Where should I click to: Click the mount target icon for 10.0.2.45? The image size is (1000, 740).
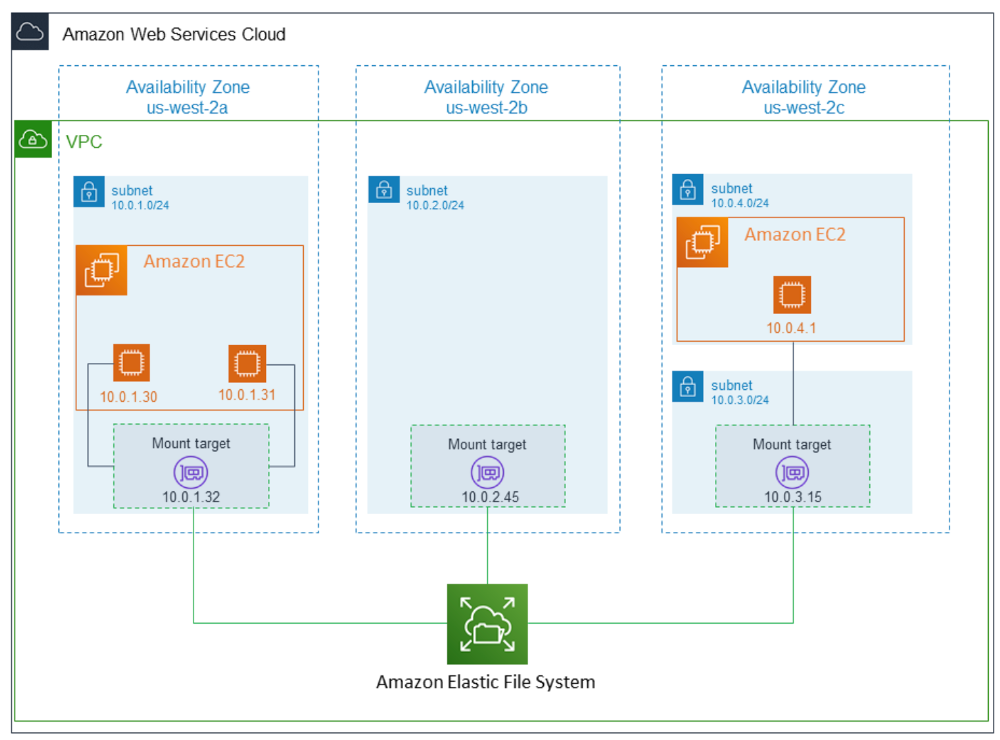487,473
